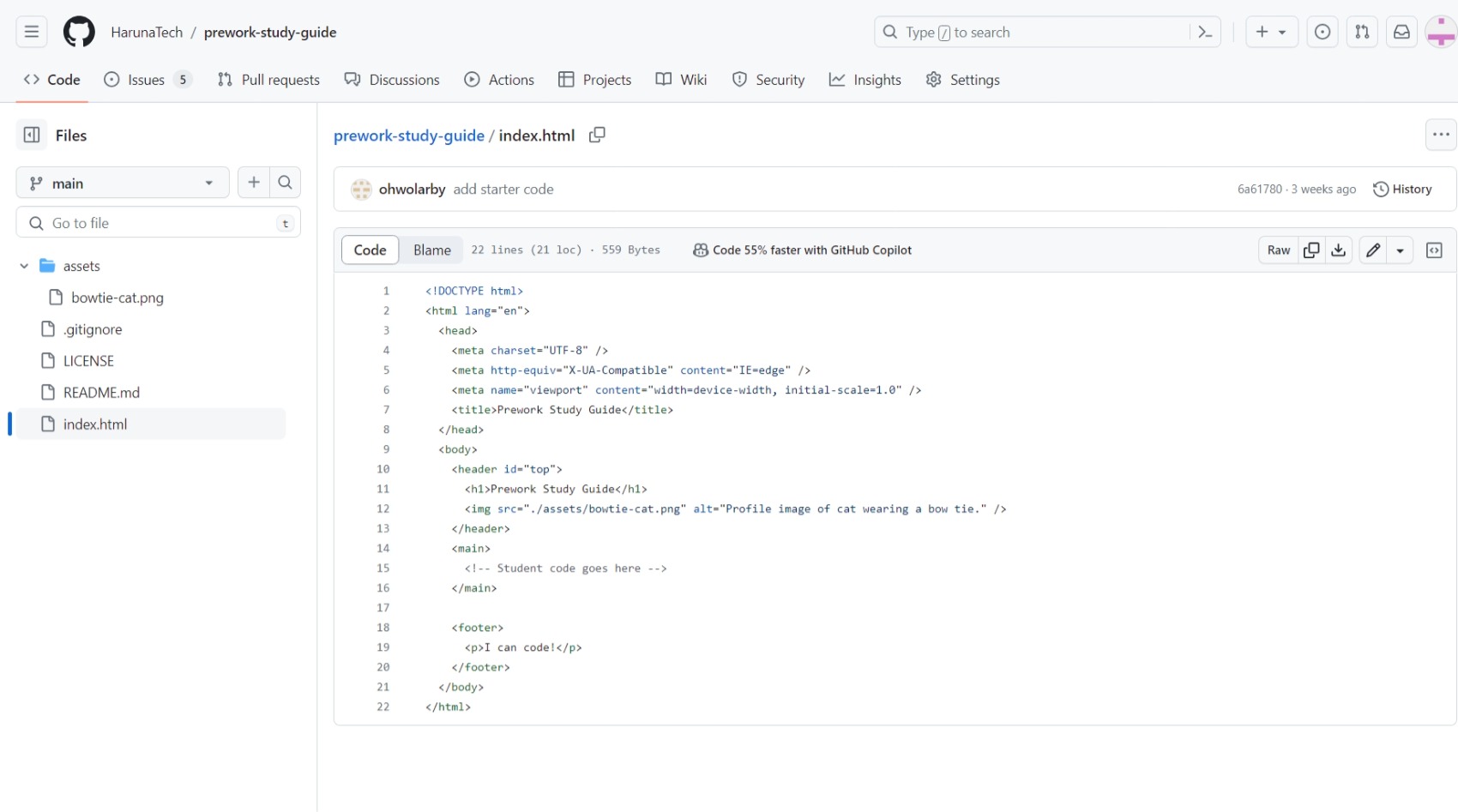Viewport: 1458px width, 812px height.
Task: Switch to the Actions tab
Action: 499,80
